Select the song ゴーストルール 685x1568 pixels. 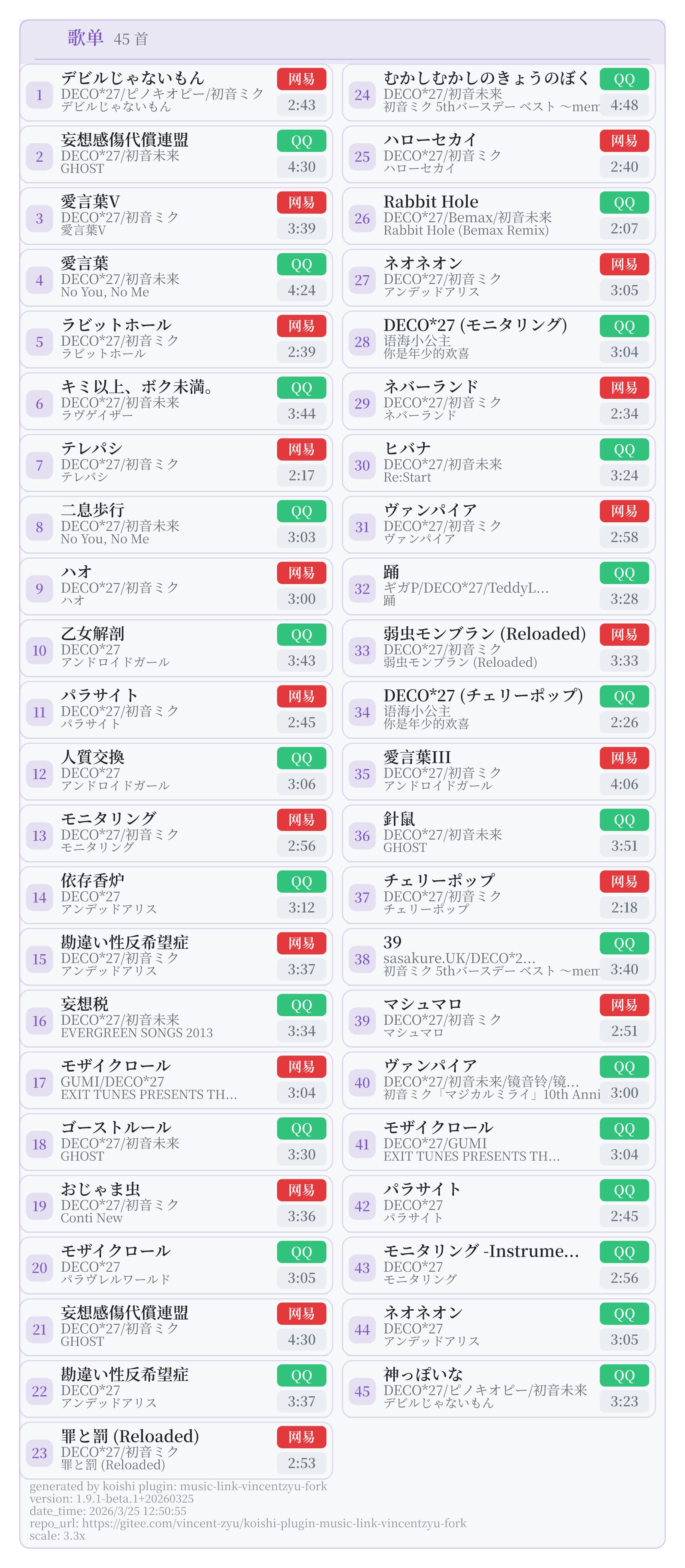[x=116, y=1127]
